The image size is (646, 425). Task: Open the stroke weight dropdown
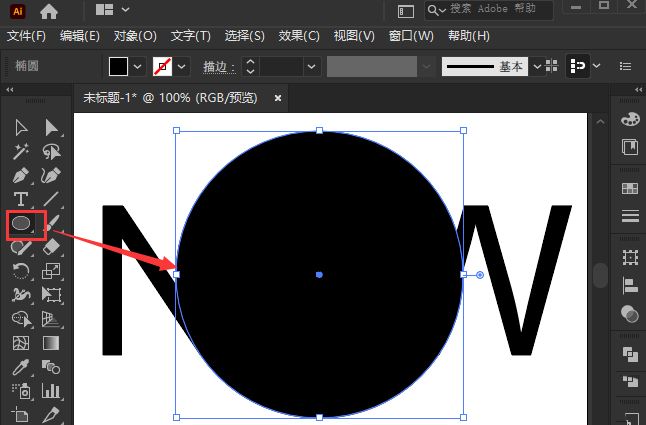[x=311, y=66]
